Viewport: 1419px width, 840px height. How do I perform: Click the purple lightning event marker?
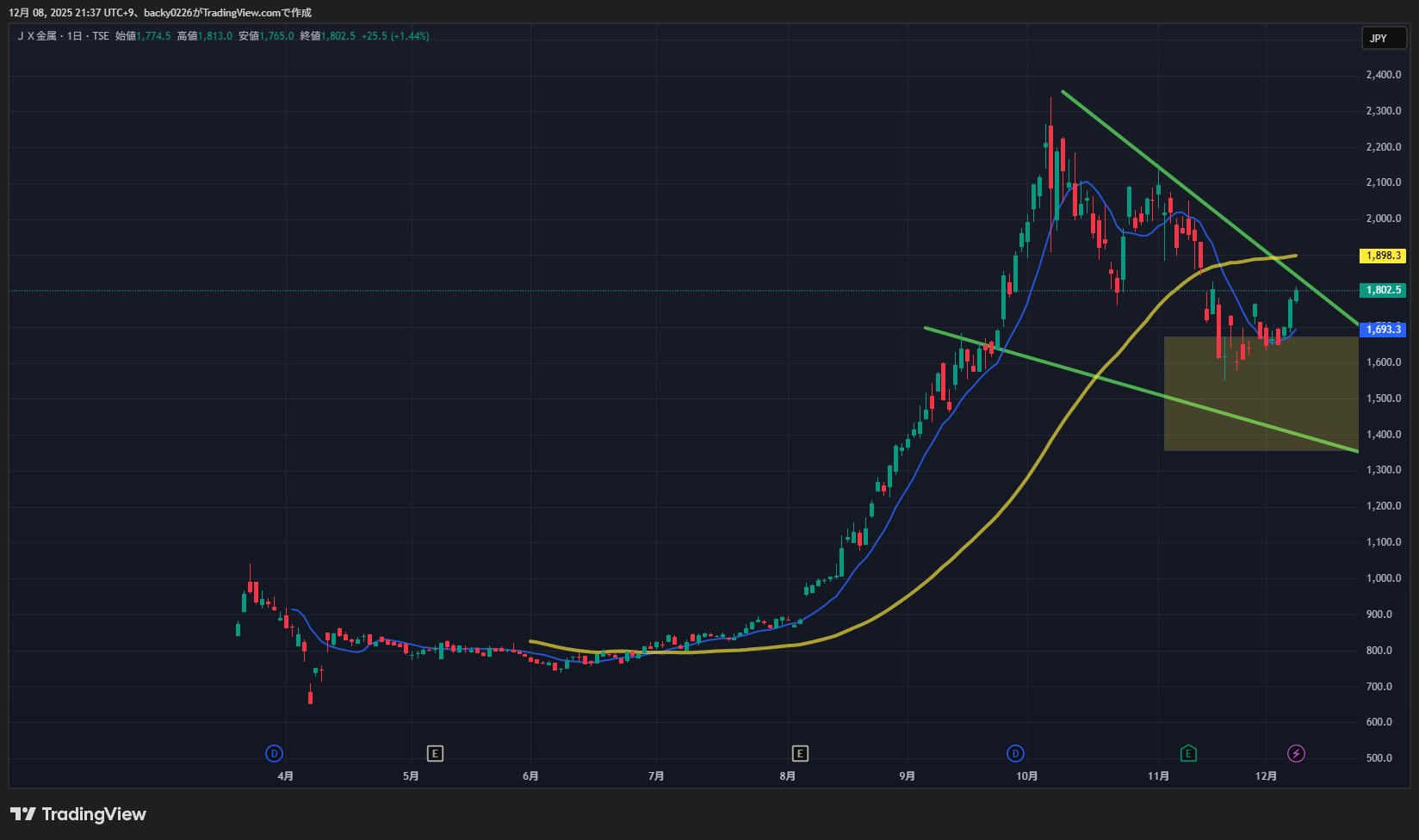click(1296, 754)
